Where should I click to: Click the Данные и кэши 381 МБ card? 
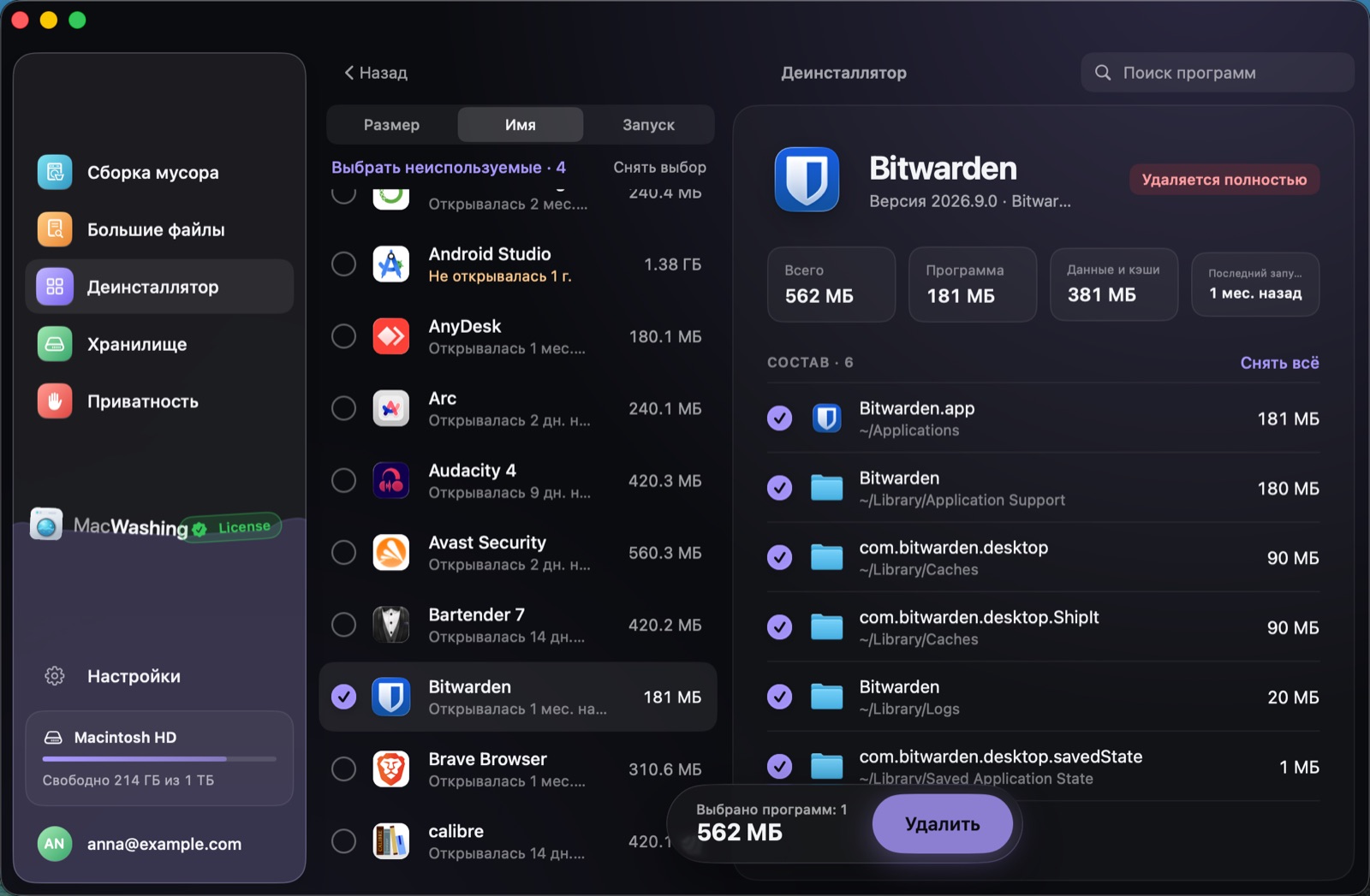pos(1114,285)
